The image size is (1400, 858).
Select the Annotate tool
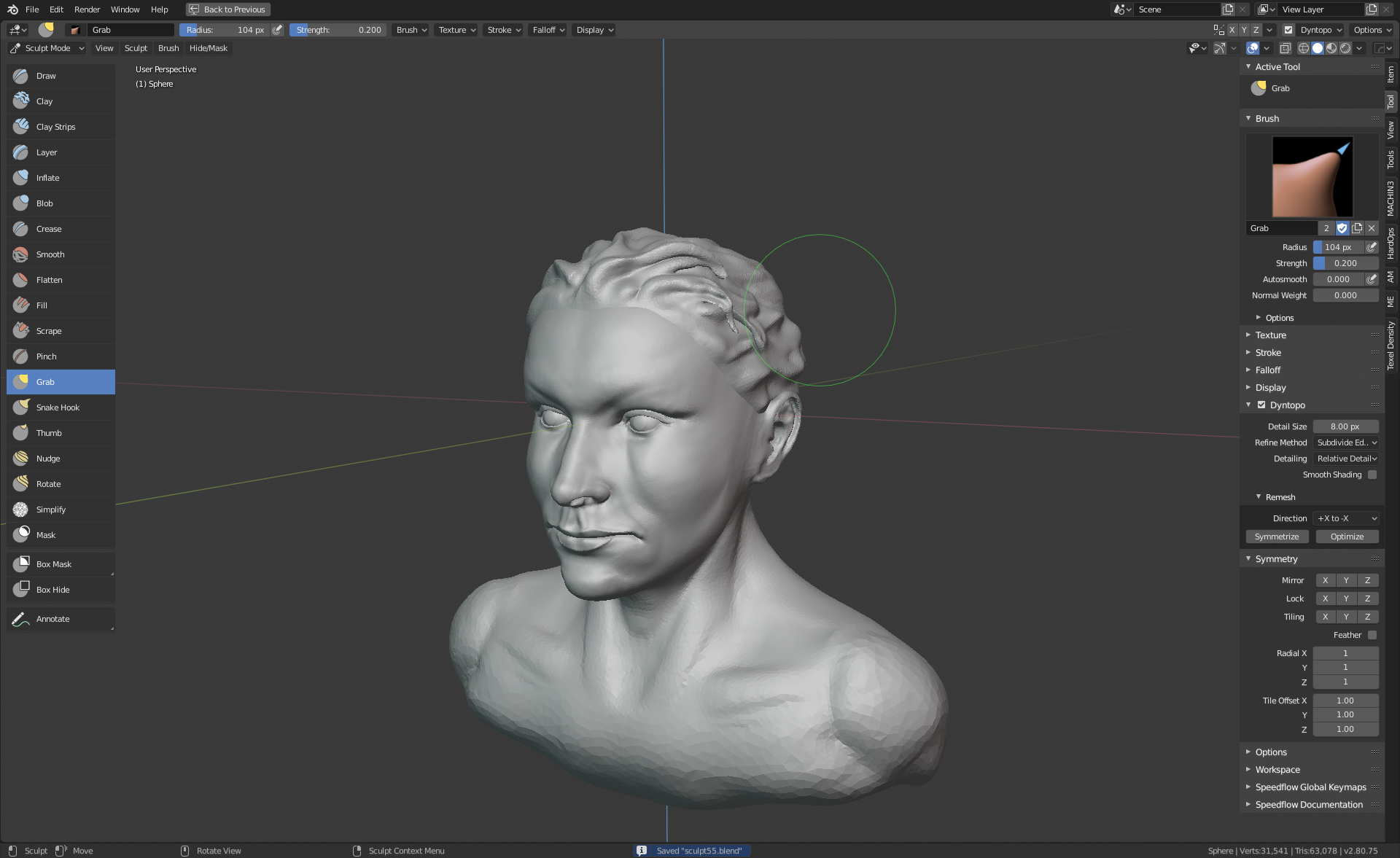point(52,619)
